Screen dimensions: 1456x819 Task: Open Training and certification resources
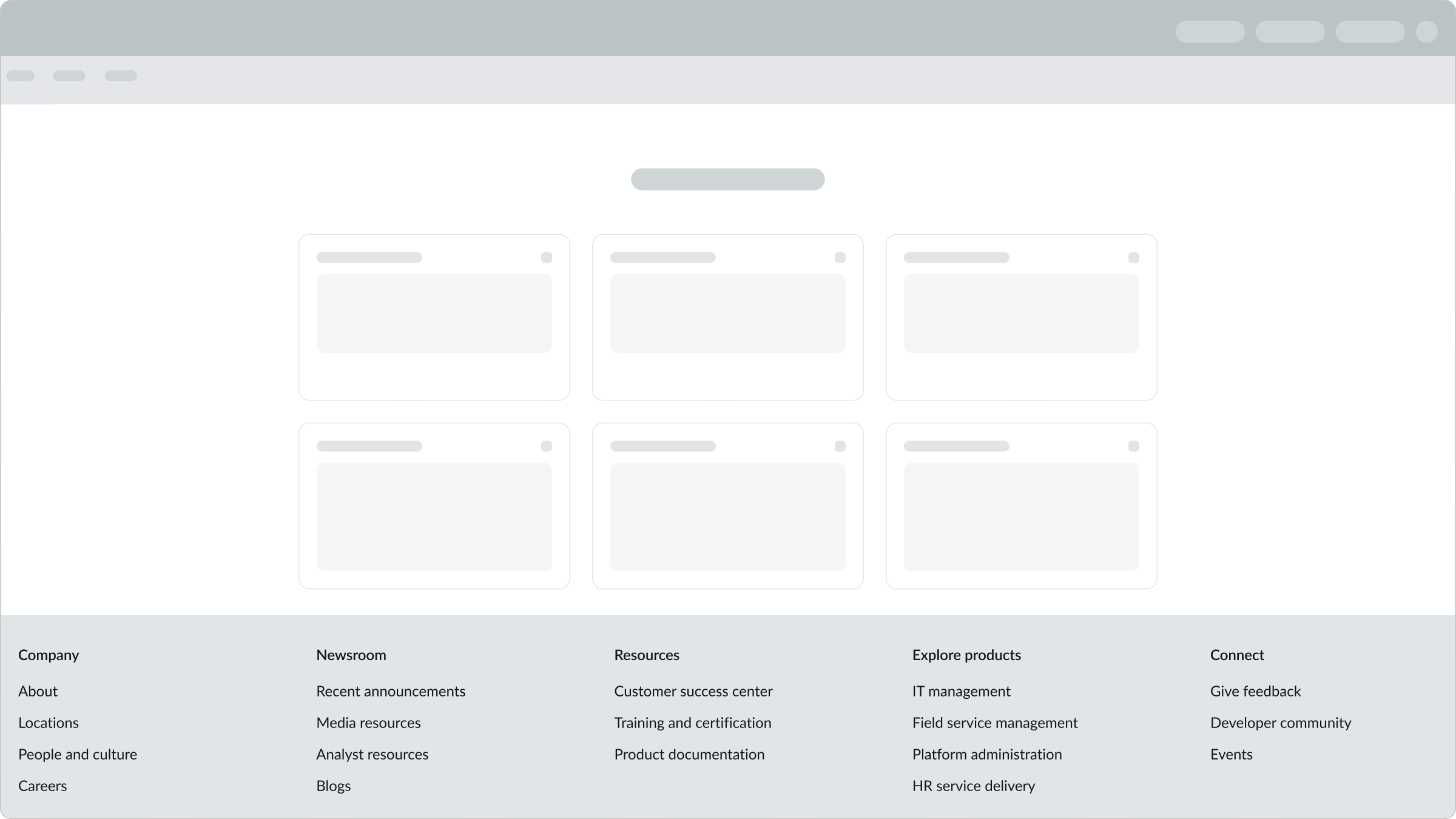point(692,723)
